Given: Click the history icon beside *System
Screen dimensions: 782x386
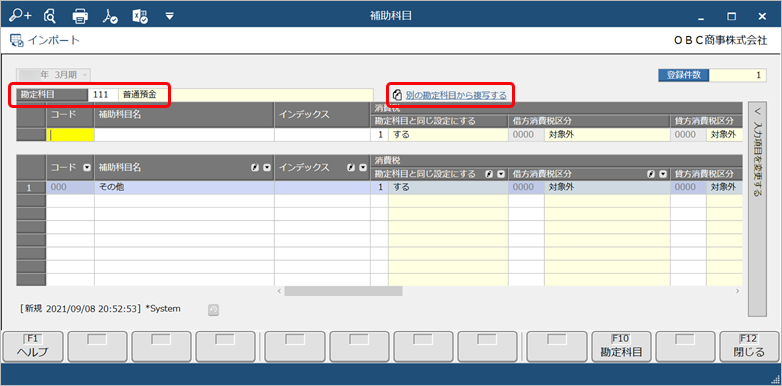Looking at the screenshot, I should [213, 310].
